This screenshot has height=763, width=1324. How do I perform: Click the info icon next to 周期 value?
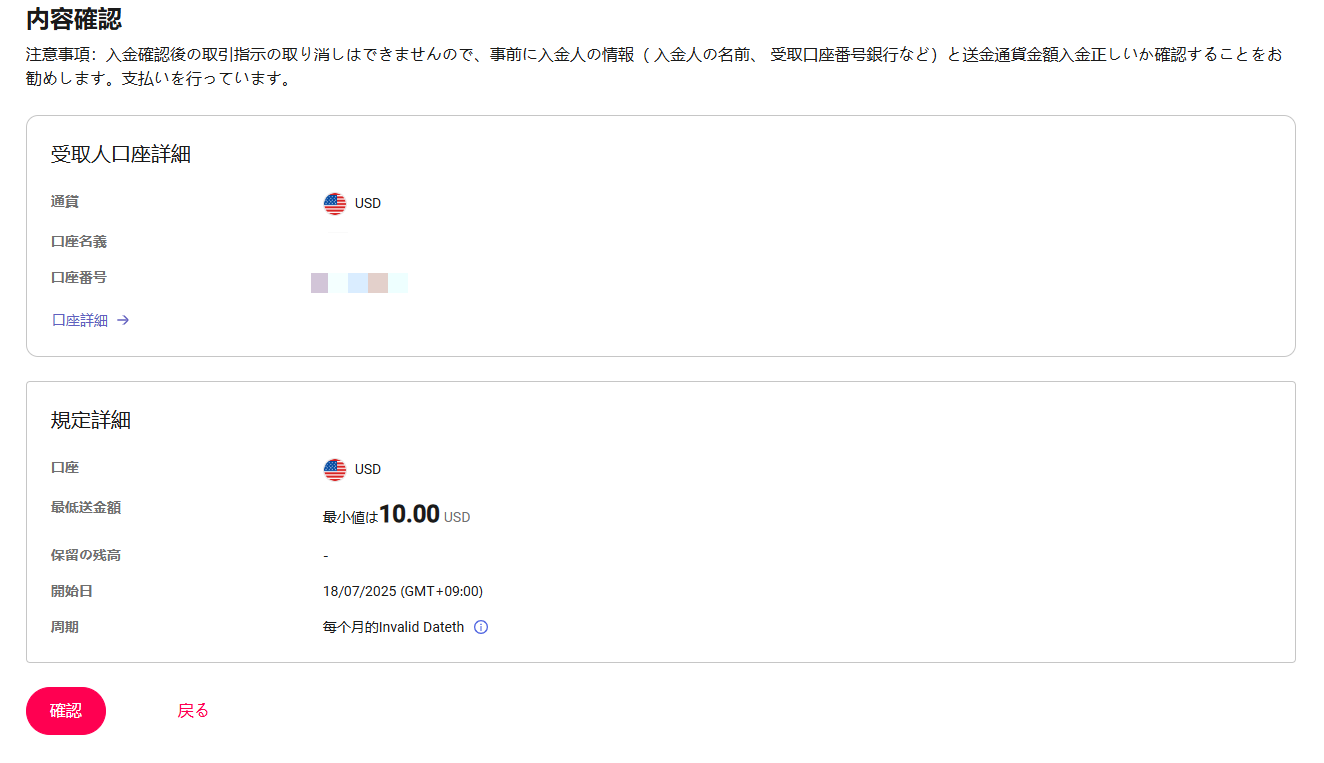tap(481, 628)
